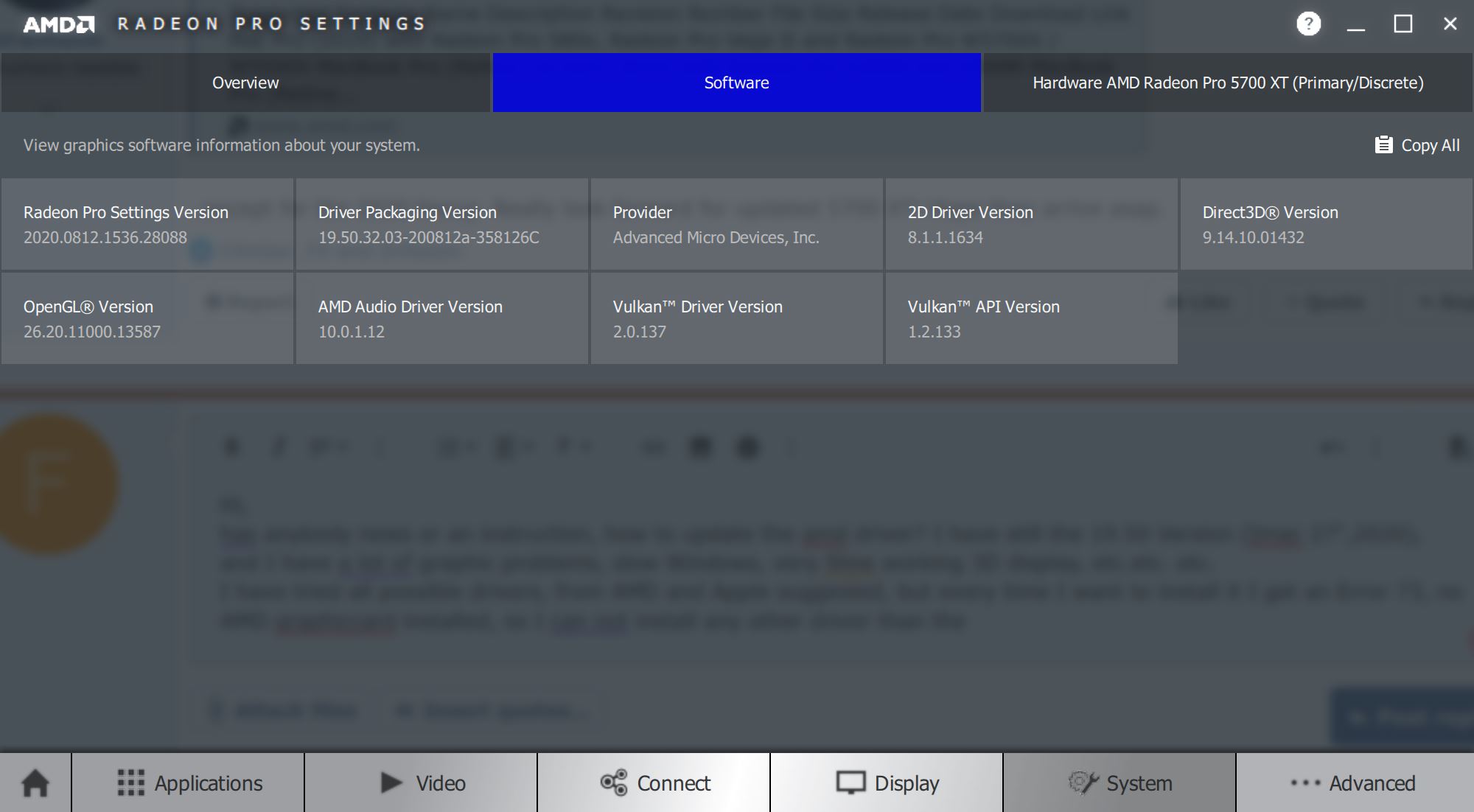This screenshot has height=812, width=1474.
Task: Click 2D driver value 8.1.1.1634
Action: click(946, 237)
